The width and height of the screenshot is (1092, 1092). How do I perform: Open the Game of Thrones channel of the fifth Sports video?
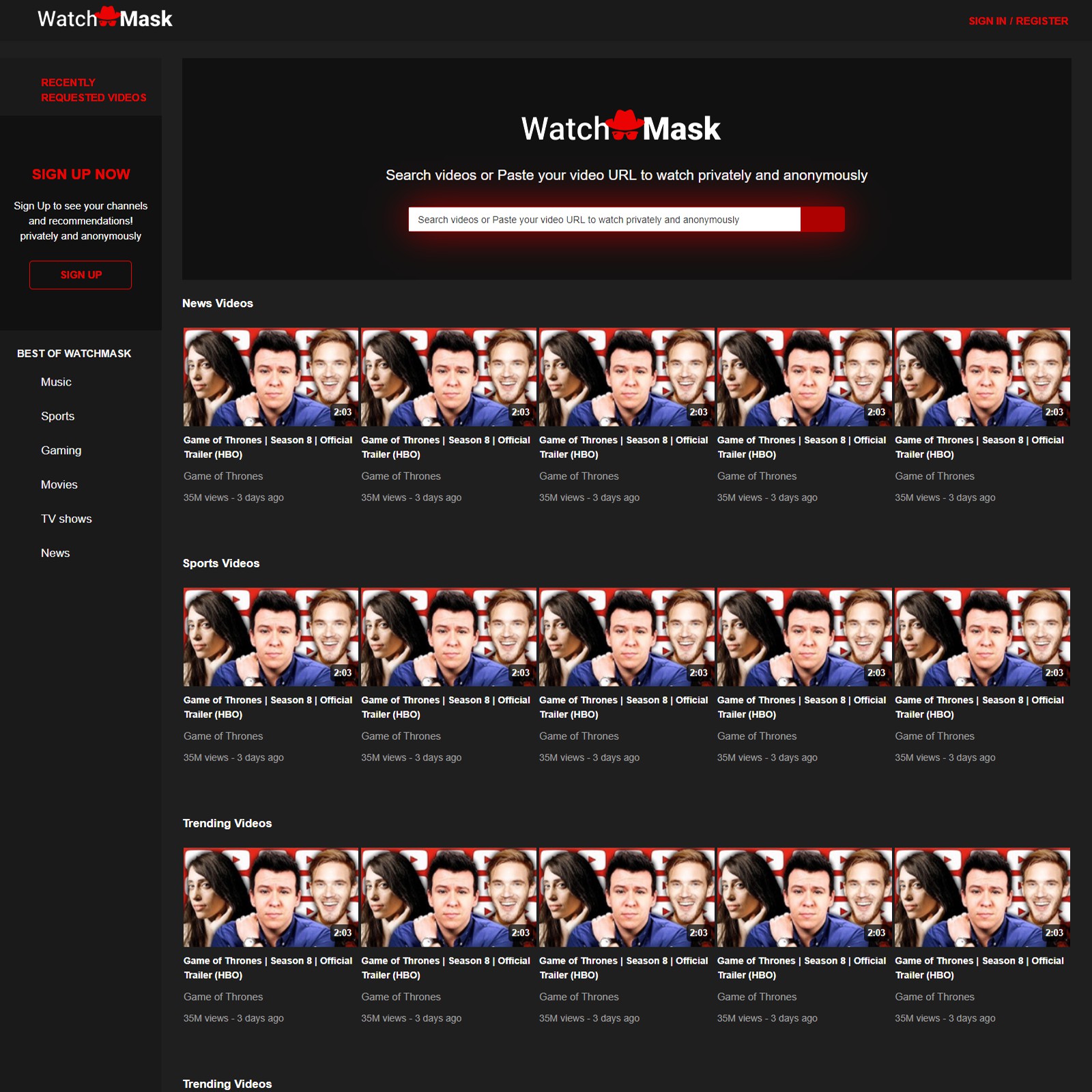click(935, 736)
